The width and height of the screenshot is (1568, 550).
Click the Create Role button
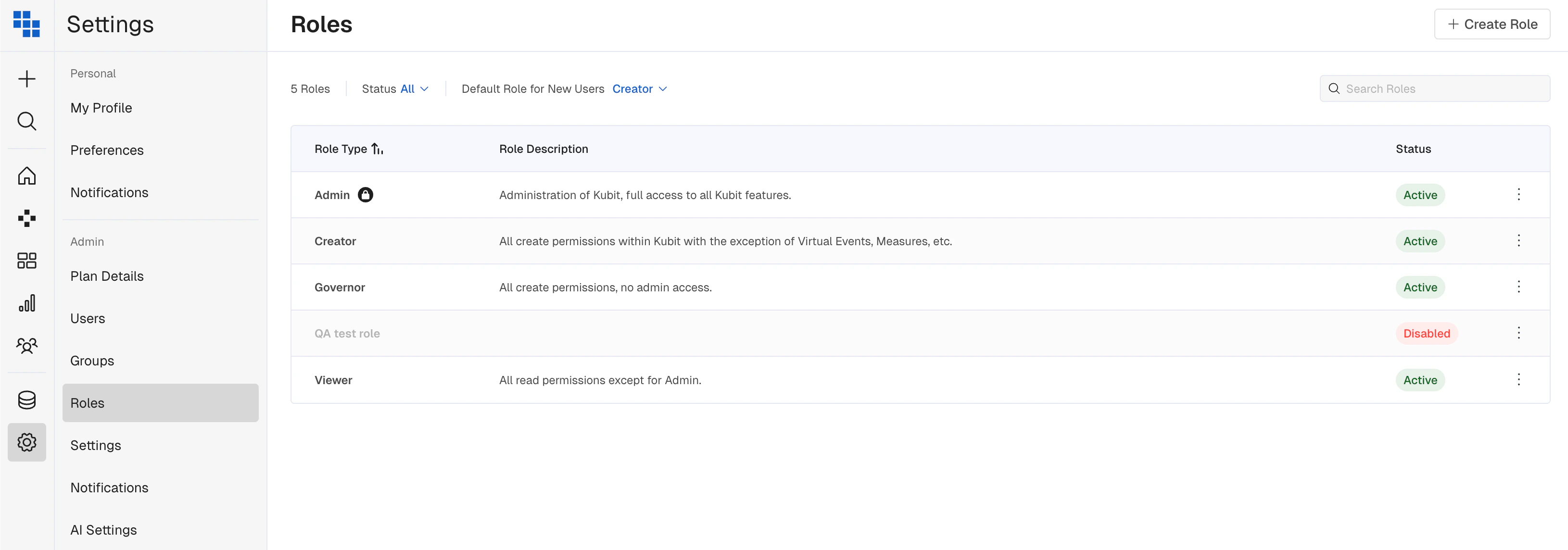(x=1492, y=25)
